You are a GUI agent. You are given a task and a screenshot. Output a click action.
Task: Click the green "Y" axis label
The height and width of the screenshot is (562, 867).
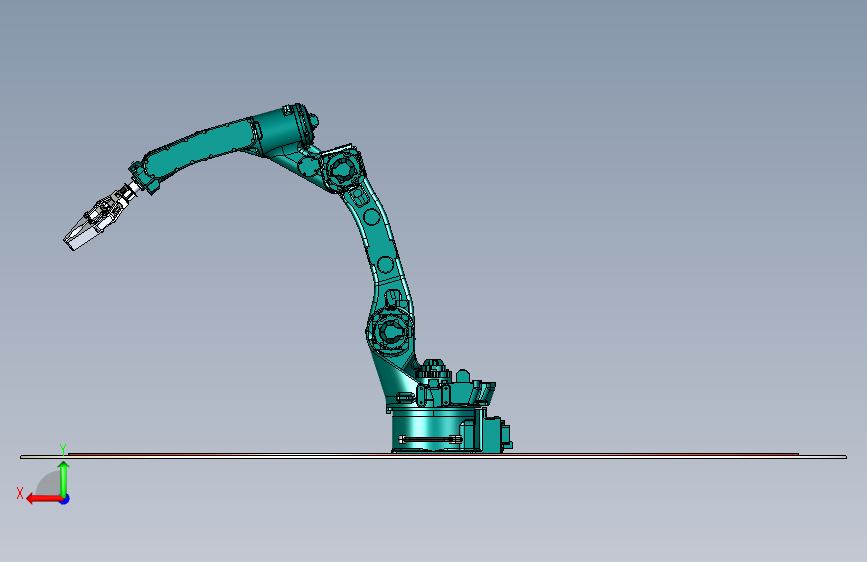63,450
